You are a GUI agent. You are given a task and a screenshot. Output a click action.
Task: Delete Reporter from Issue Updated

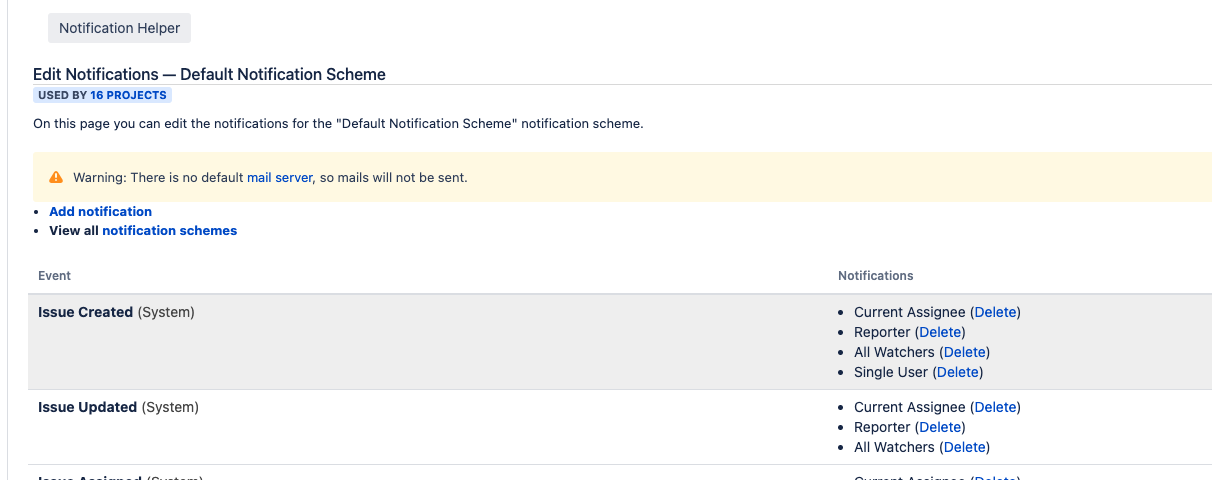coord(940,427)
